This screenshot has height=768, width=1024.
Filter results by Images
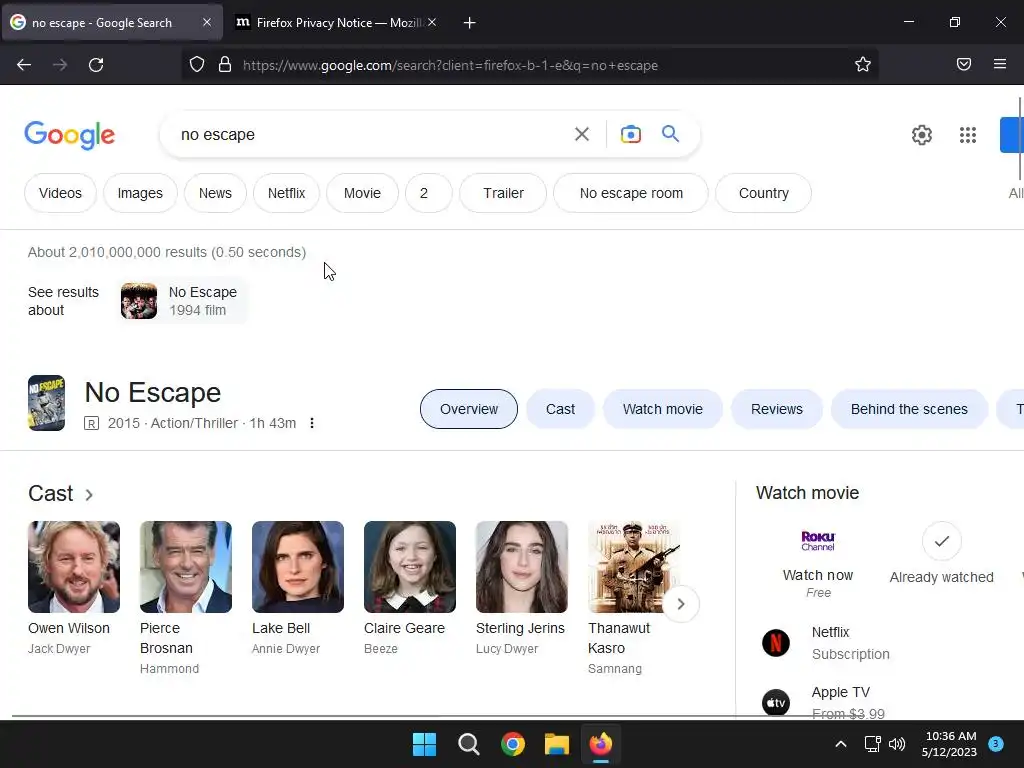(140, 193)
